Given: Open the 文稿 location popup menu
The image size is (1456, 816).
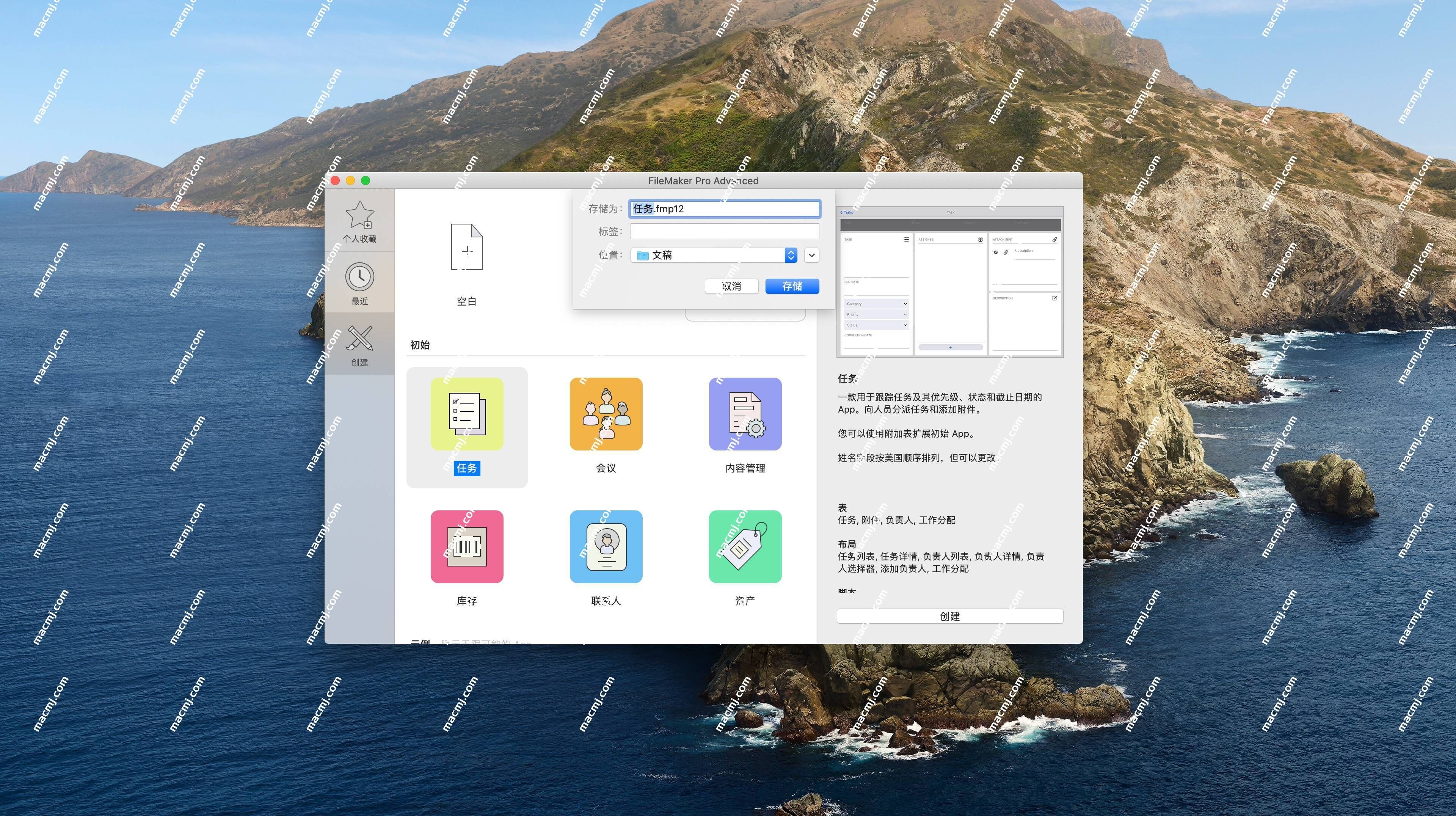Looking at the screenshot, I should point(713,256).
